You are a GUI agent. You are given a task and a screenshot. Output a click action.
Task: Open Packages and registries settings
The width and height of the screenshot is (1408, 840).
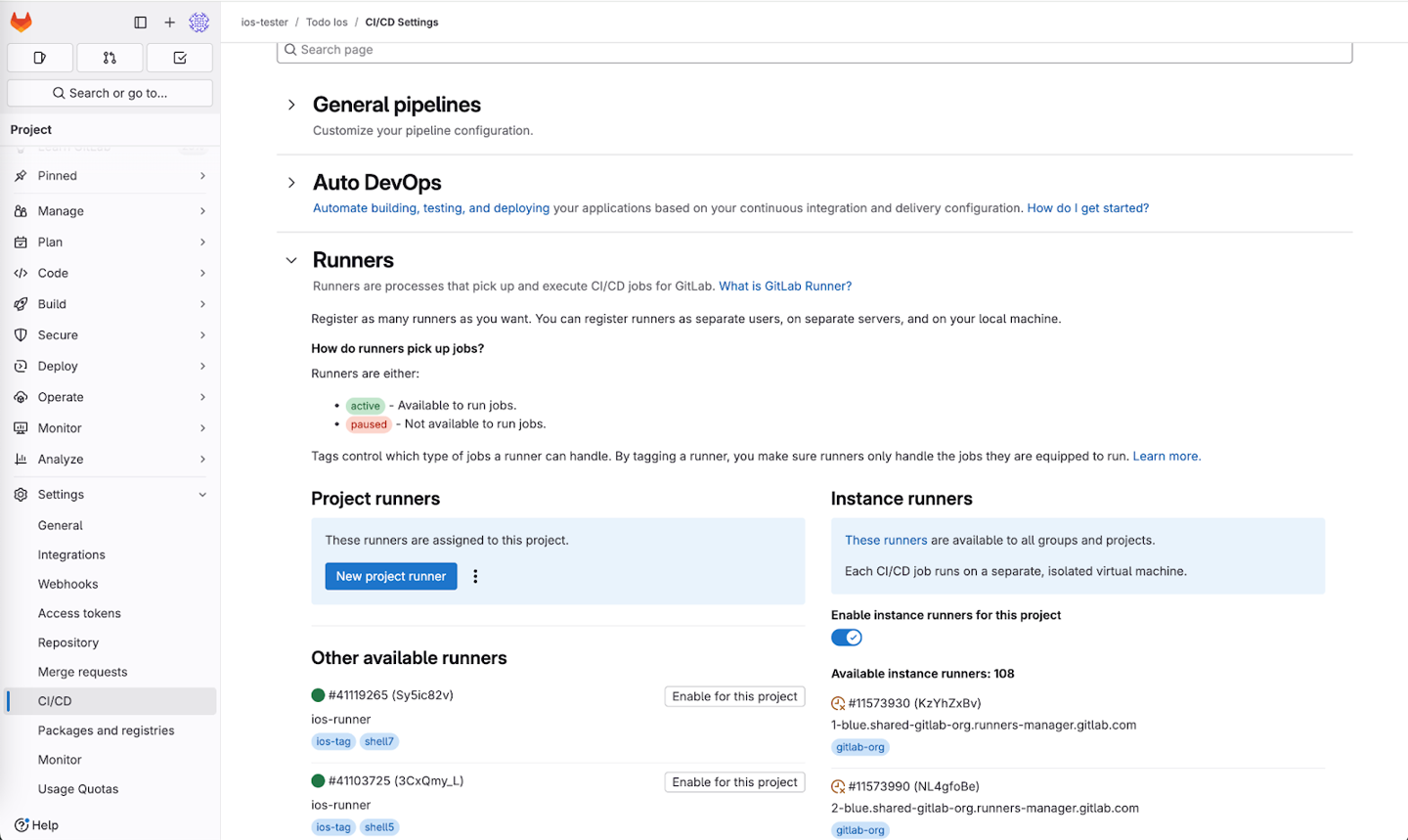[x=111, y=730]
